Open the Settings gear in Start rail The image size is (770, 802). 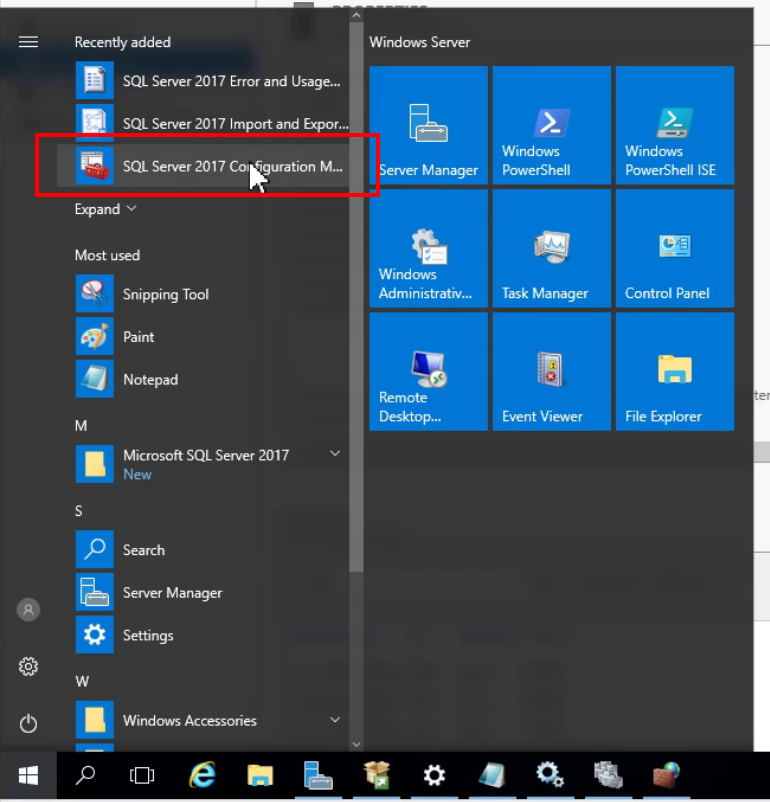28,666
